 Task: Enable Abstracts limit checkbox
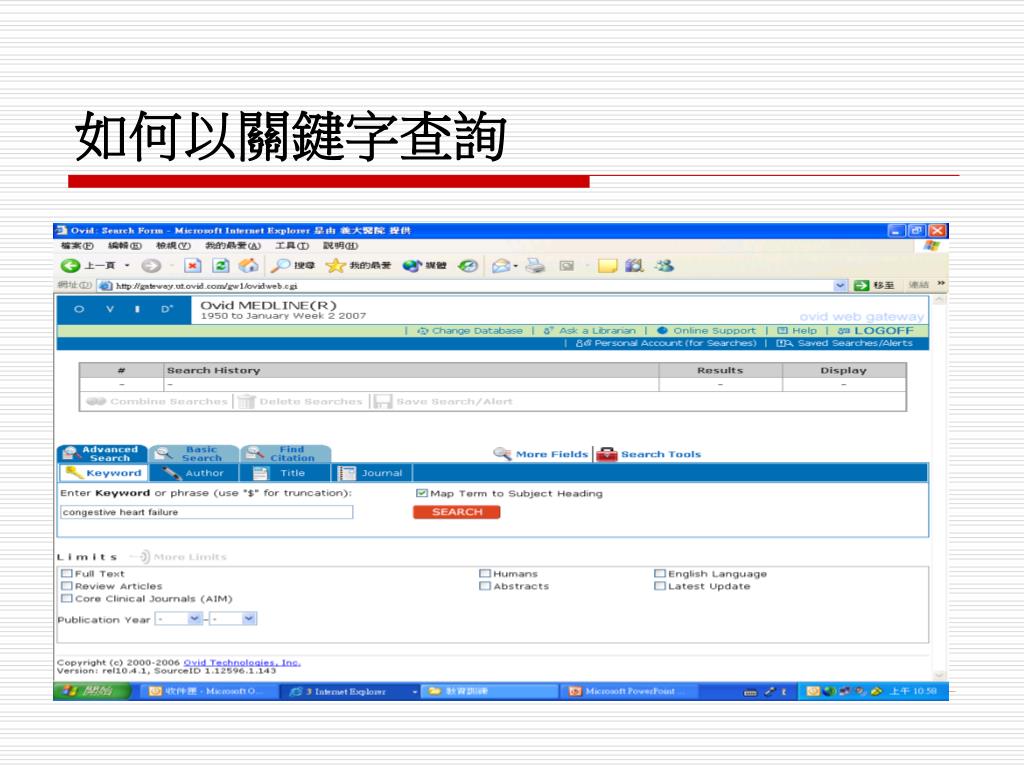[x=485, y=586]
